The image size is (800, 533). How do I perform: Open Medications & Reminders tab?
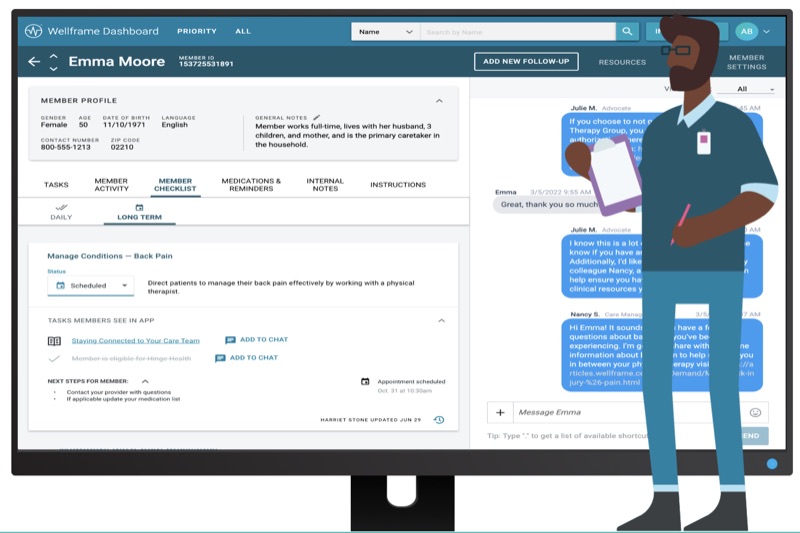(x=251, y=185)
